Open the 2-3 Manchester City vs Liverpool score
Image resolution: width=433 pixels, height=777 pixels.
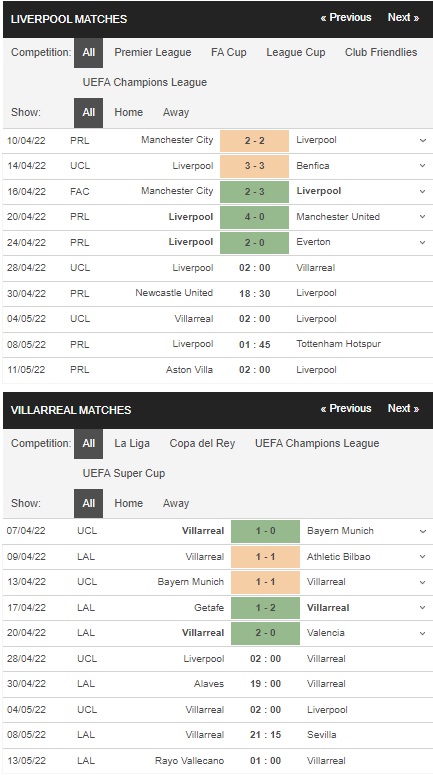(254, 192)
